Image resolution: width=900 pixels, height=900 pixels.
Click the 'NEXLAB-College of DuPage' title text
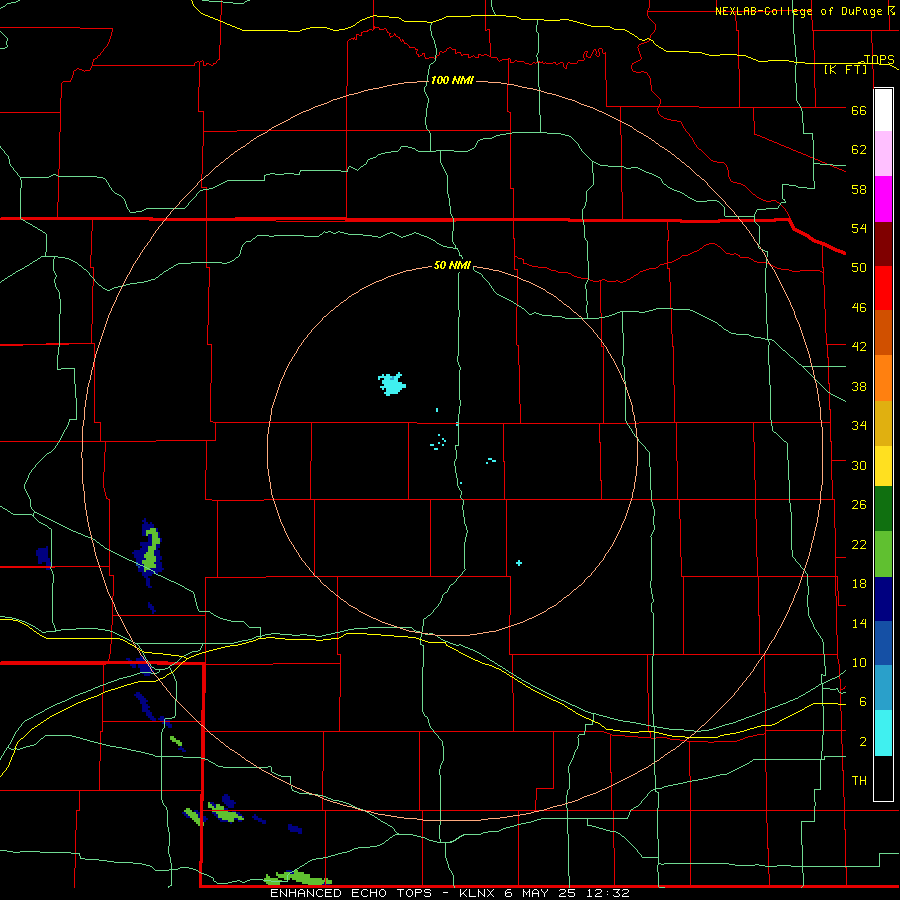tap(798, 11)
